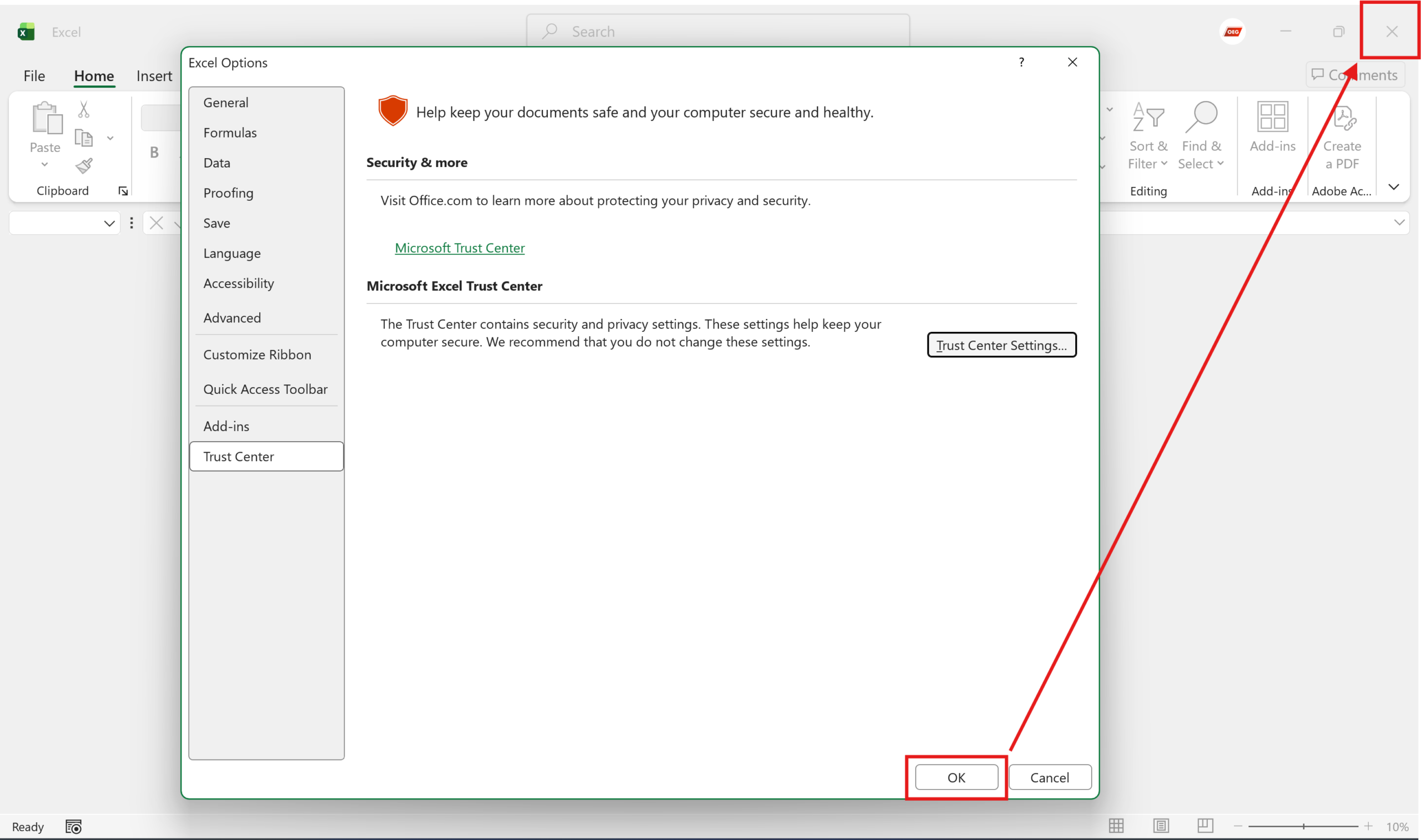The image size is (1421, 840).
Task: Click the zoom slider in status bar
Action: [1303, 827]
